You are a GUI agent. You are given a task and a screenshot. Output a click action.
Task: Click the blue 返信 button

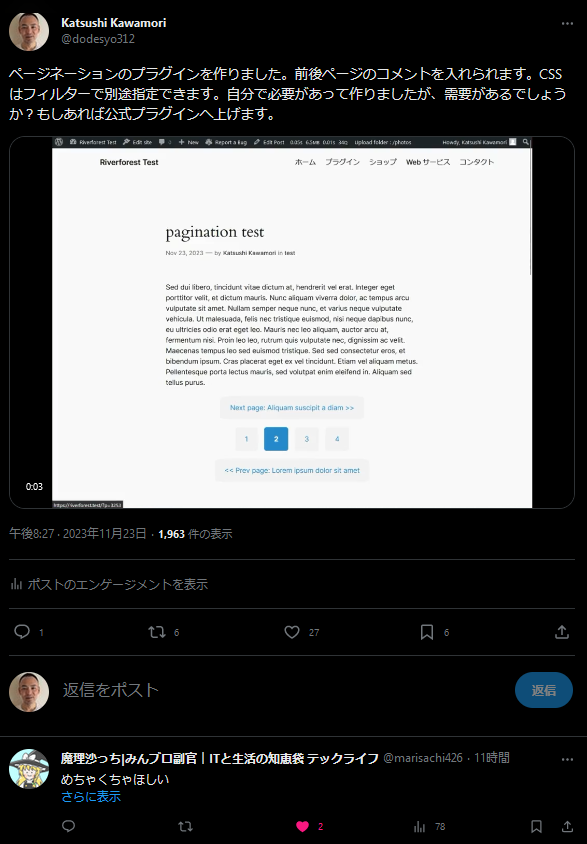pyautogui.click(x=543, y=690)
